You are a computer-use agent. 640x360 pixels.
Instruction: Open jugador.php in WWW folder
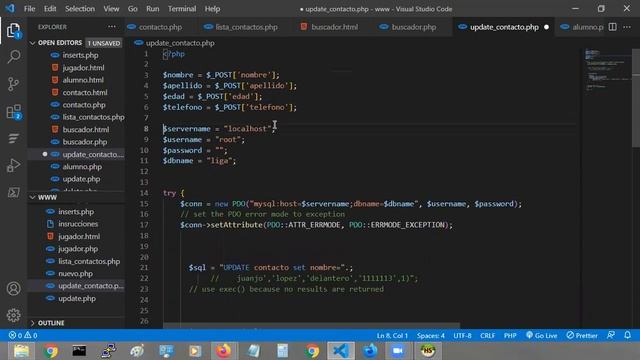coord(77,249)
